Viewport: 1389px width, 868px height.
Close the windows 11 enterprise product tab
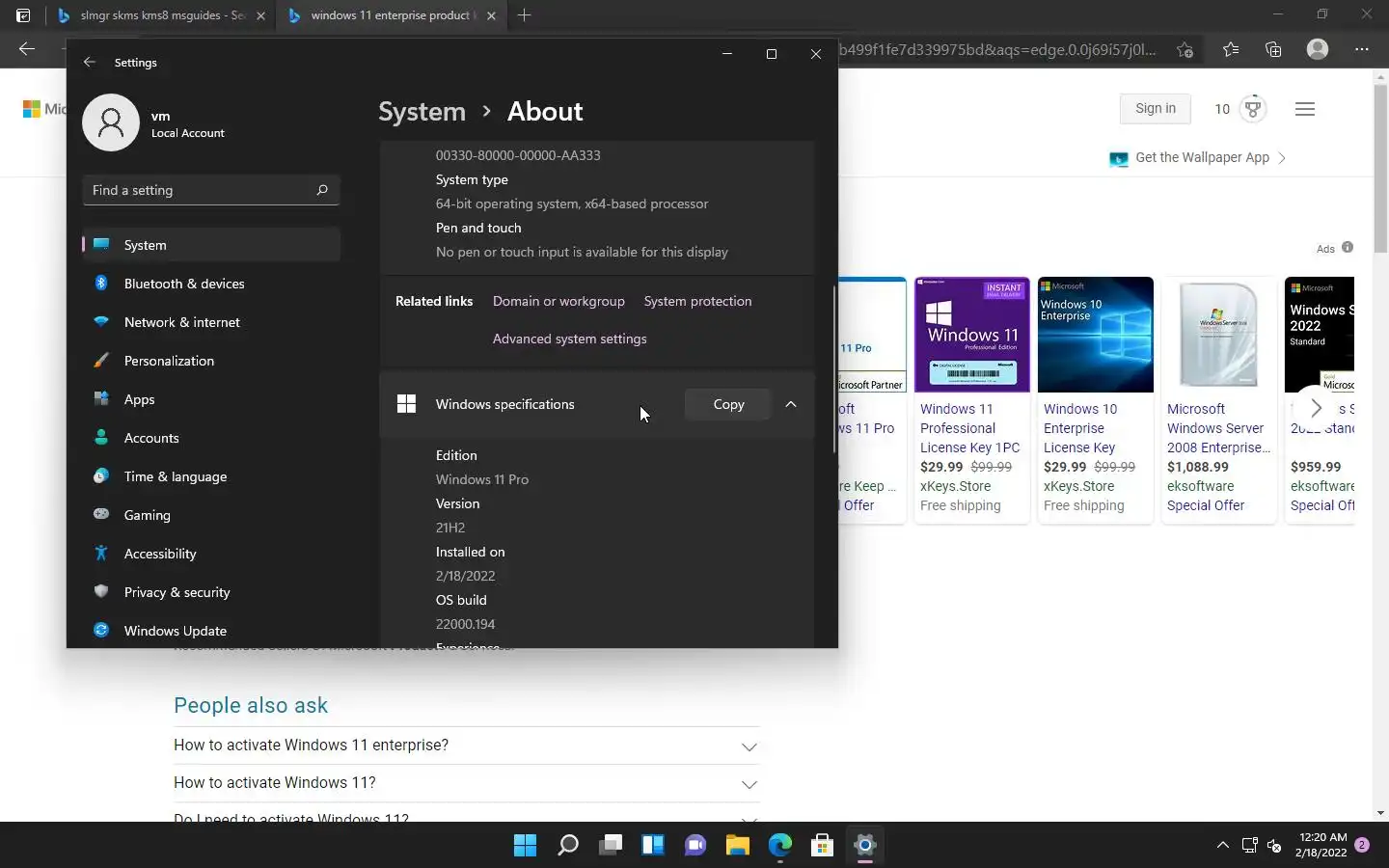(491, 15)
